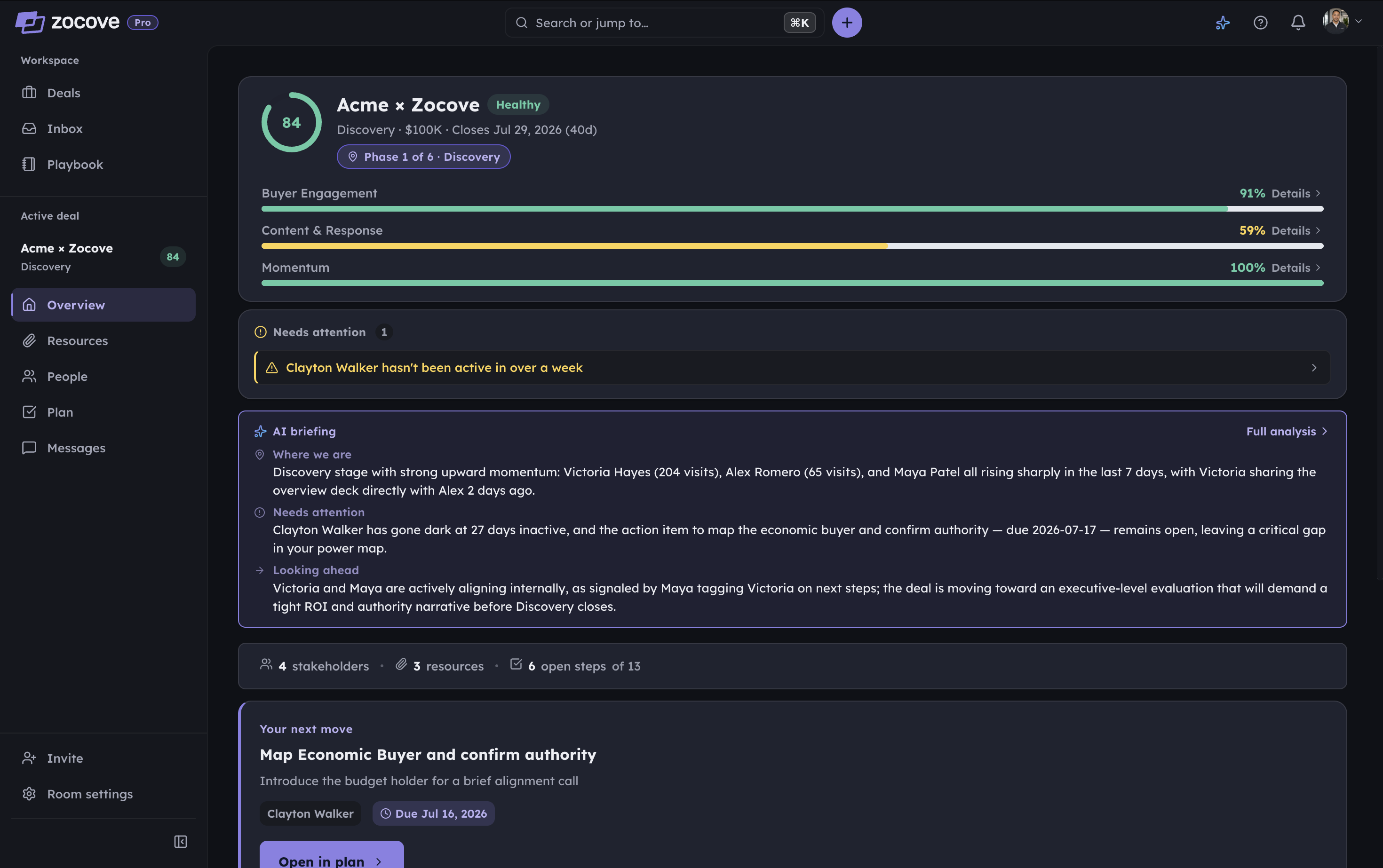
Task: Click the Where we are heading
Action: click(x=312, y=454)
